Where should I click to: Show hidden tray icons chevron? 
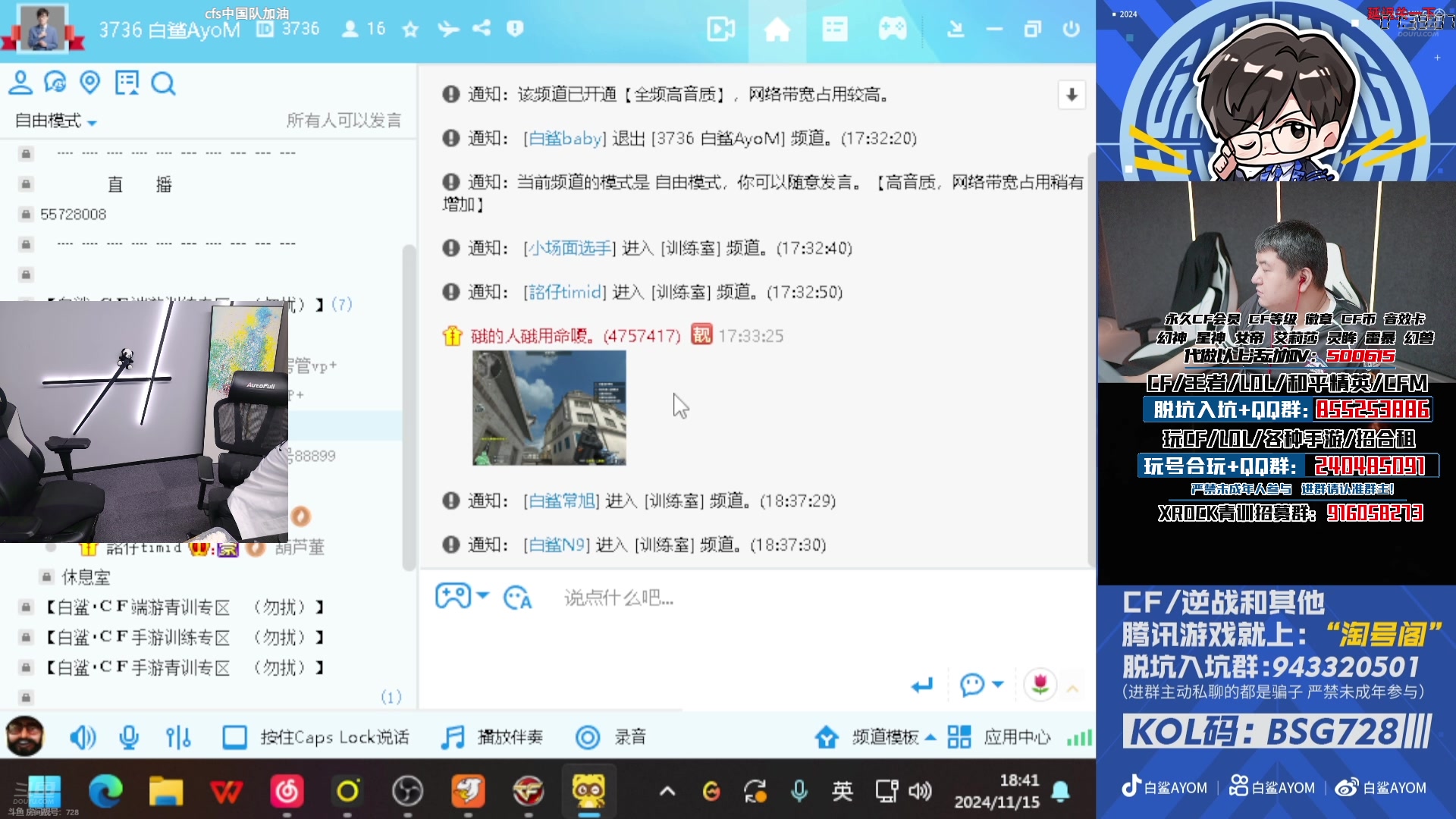coord(667,792)
